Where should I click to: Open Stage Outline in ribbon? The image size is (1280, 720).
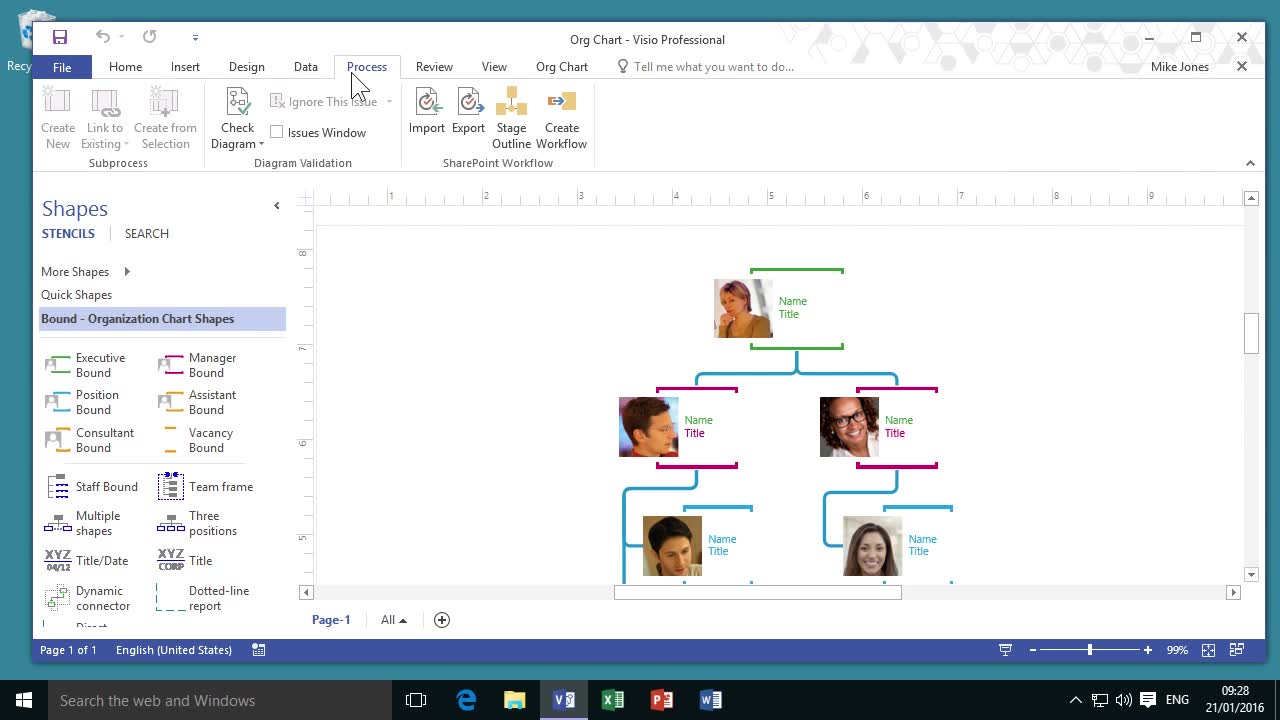coord(511,118)
